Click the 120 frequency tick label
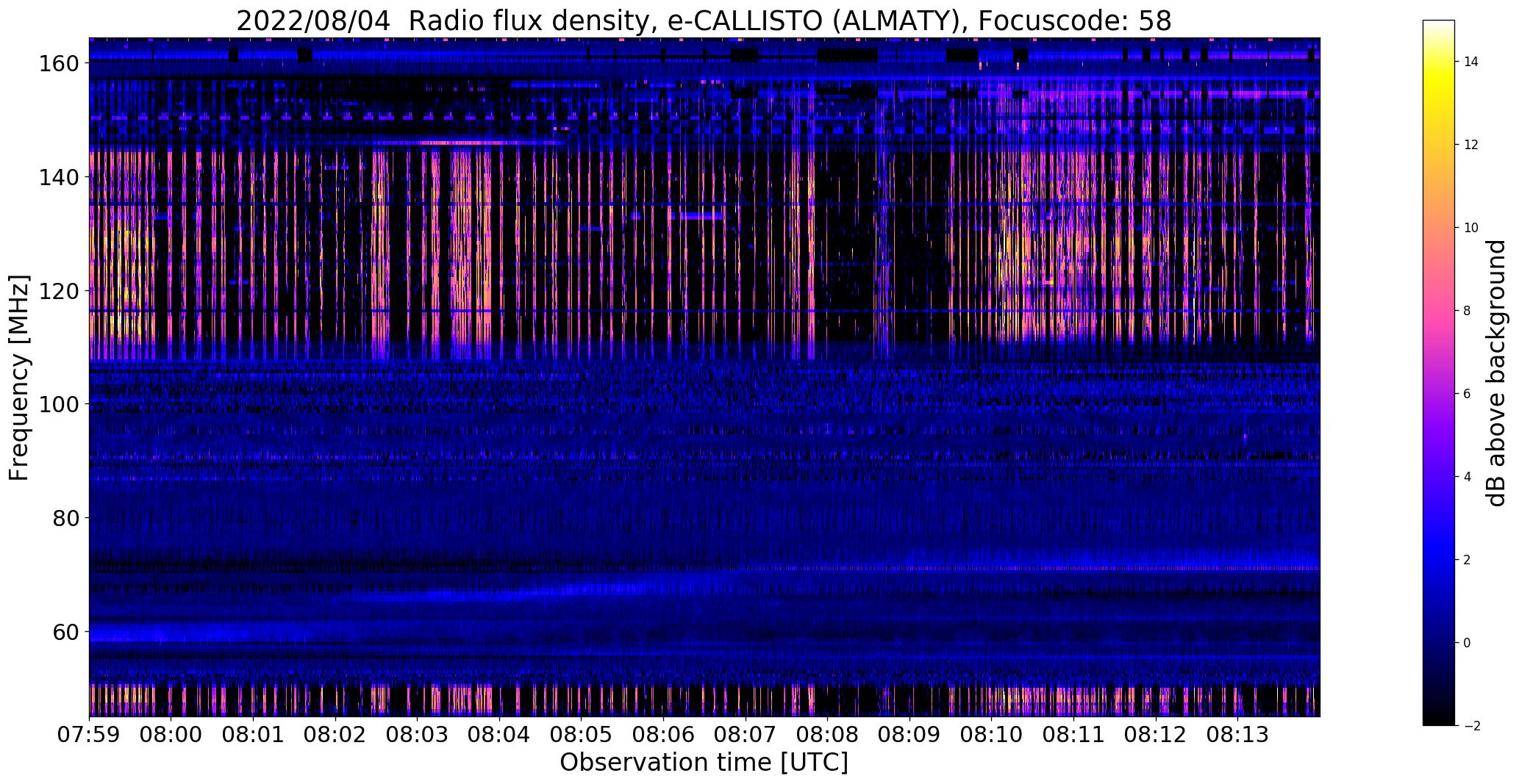Image resolution: width=1519 pixels, height=784 pixels. click(57, 291)
